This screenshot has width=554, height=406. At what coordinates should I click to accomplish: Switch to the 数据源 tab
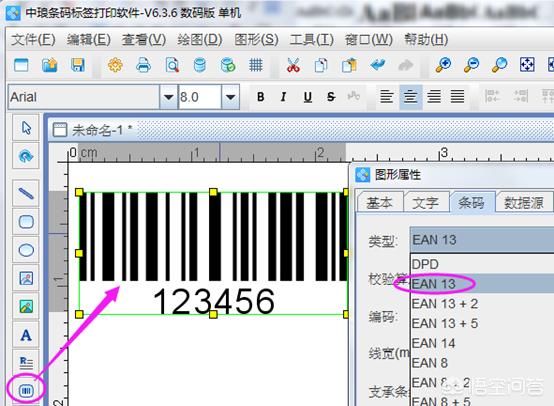524,202
